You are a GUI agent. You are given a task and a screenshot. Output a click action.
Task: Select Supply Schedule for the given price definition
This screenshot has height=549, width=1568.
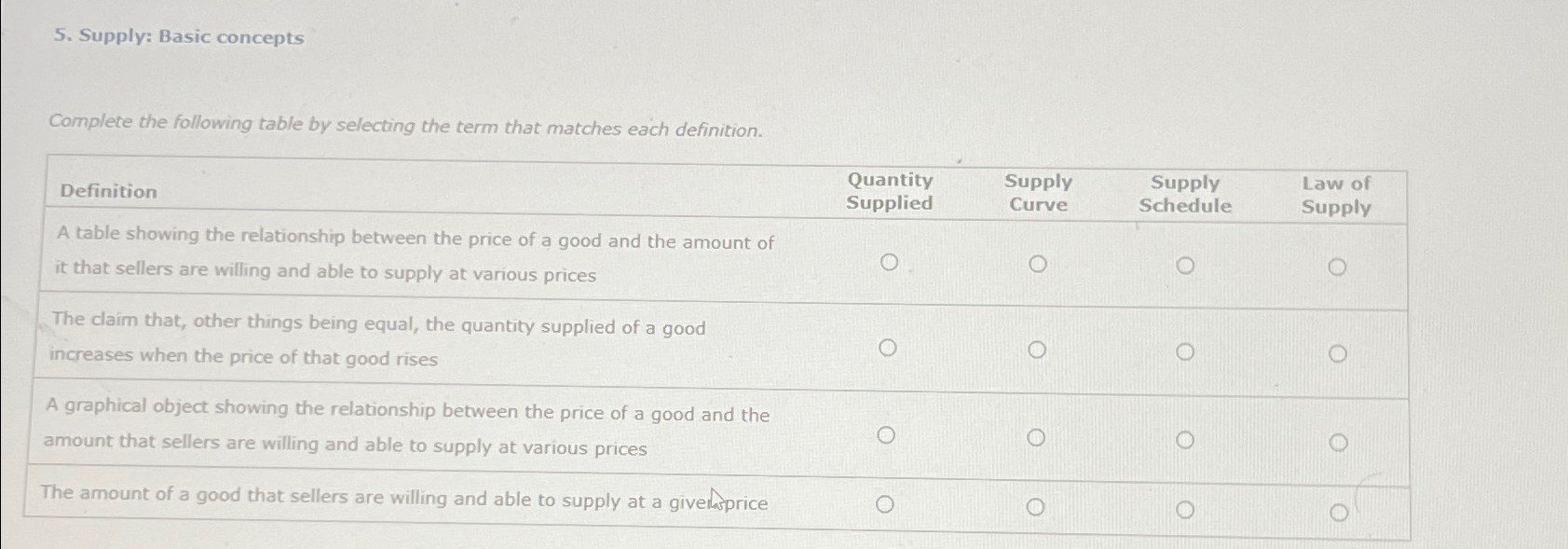click(1186, 509)
